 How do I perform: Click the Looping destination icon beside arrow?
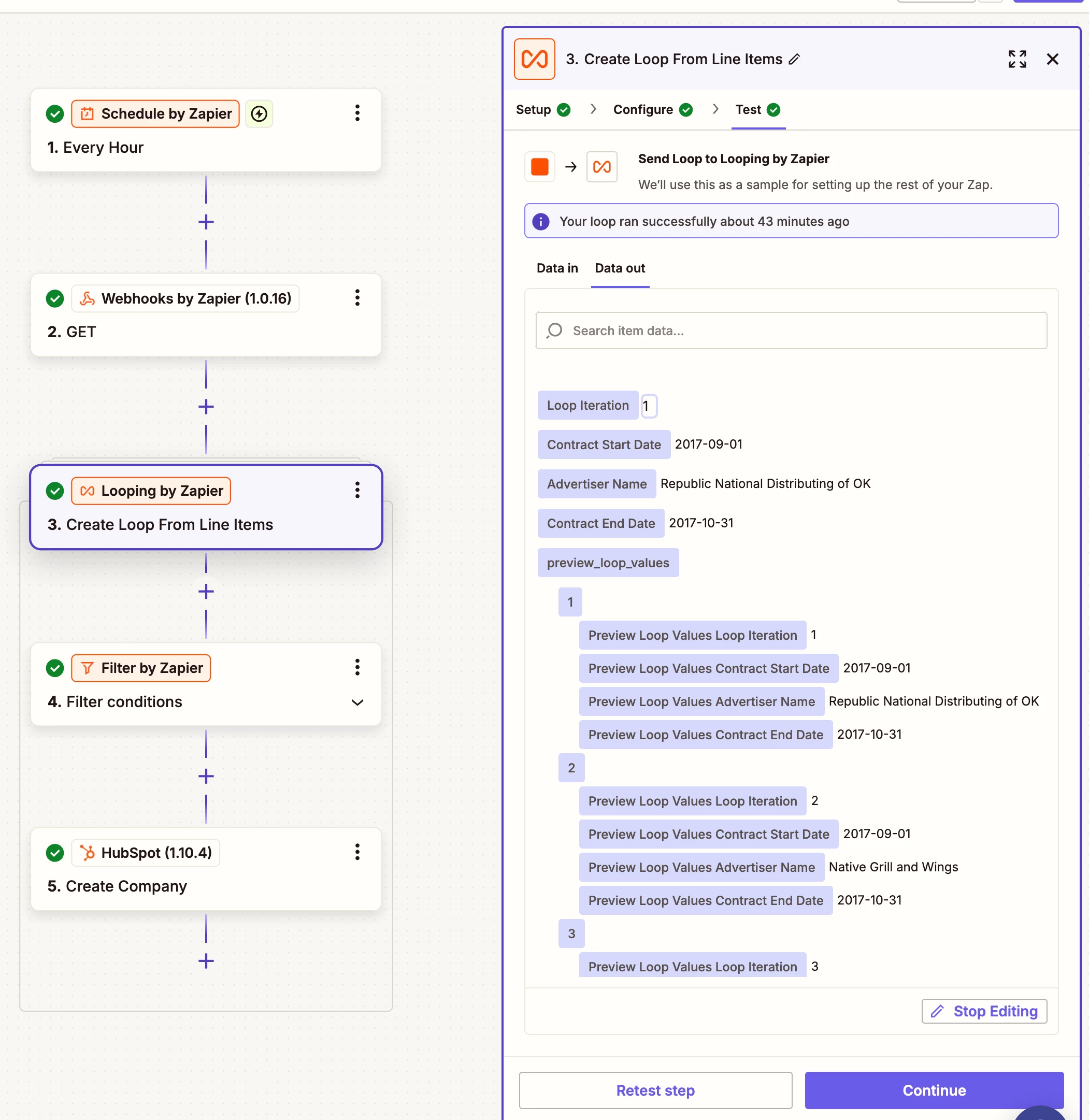[601, 166]
